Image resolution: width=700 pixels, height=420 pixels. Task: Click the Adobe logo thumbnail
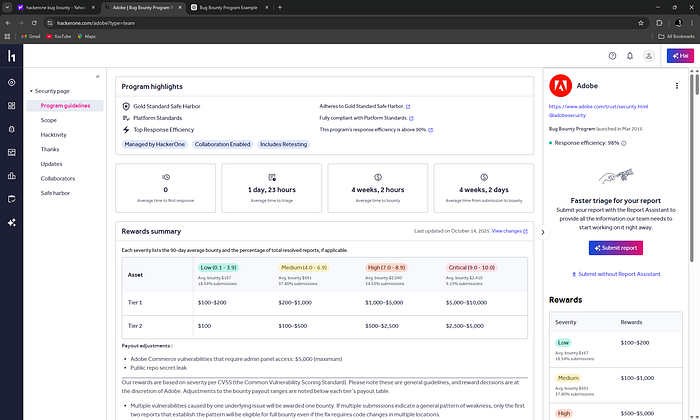click(x=560, y=86)
